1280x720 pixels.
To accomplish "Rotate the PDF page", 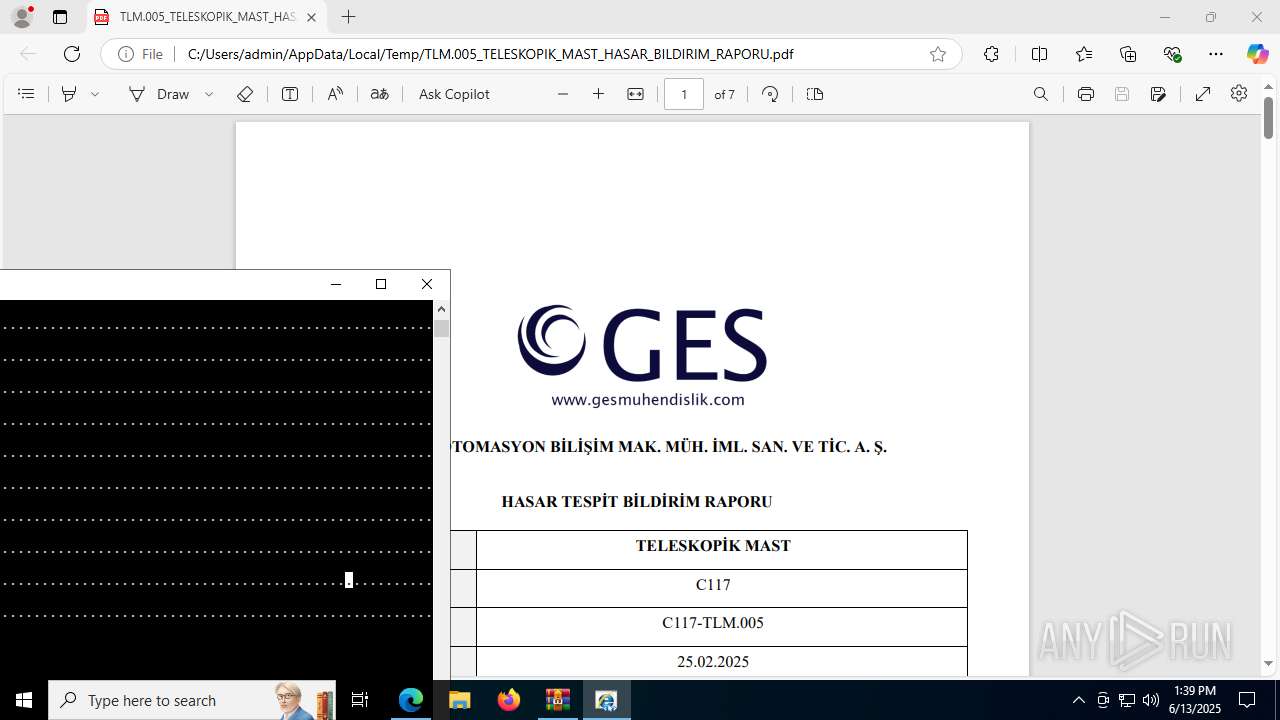I will [x=770, y=94].
